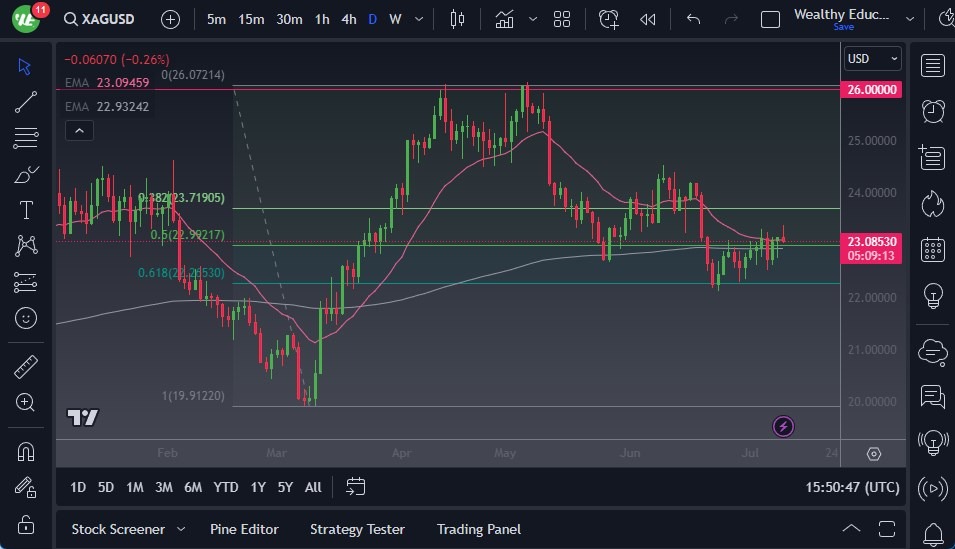This screenshot has width=955, height=549.
Task: Open the calendar panel in right sidebar
Action: coord(932,249)
